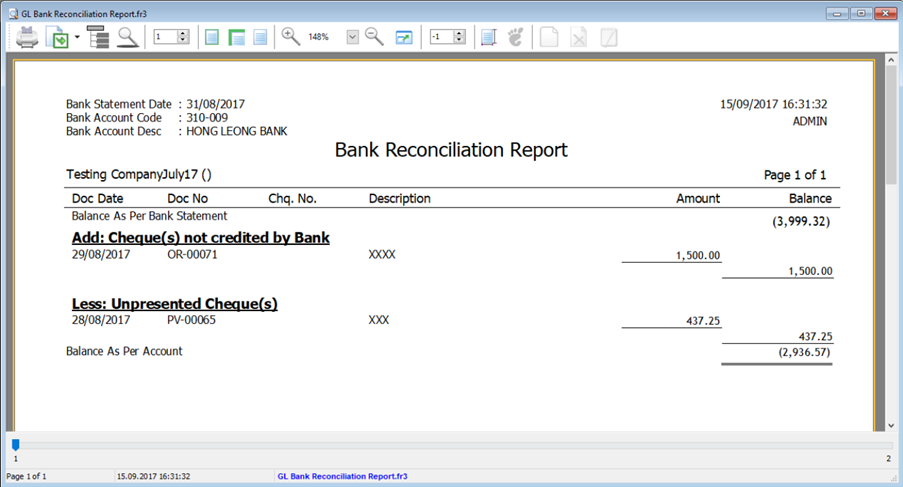The width and height of the screenshot is (903, 487).
Task: Click the Zoom In magnifier icon
Action: click(x=291, y=37)
